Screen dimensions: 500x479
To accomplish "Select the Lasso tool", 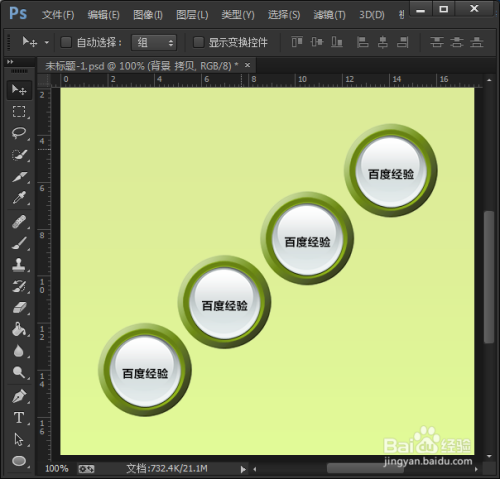I will pos(19,133).
